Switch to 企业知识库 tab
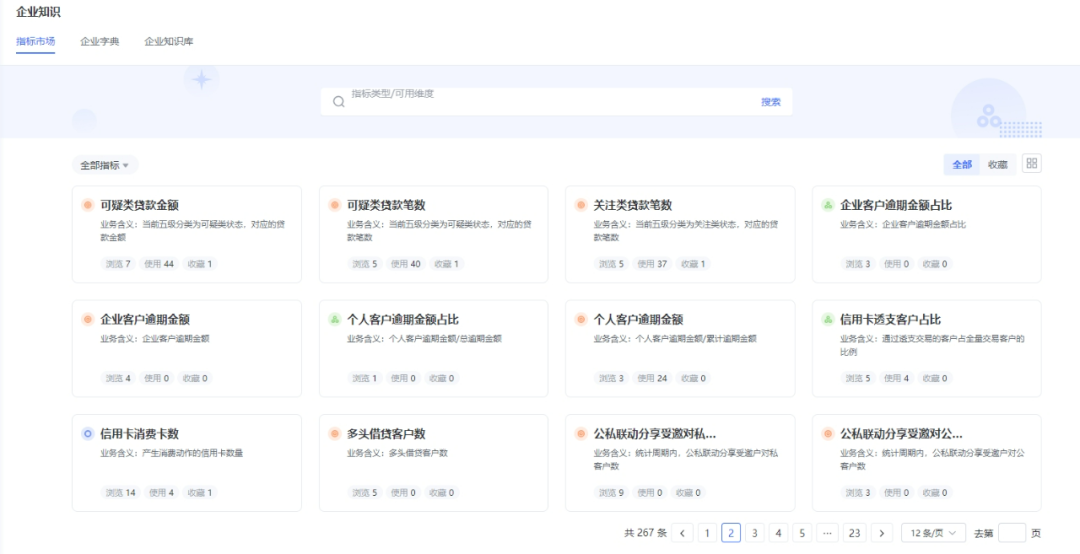This screenshot has height=554, width=1080. tap(169, 42)
